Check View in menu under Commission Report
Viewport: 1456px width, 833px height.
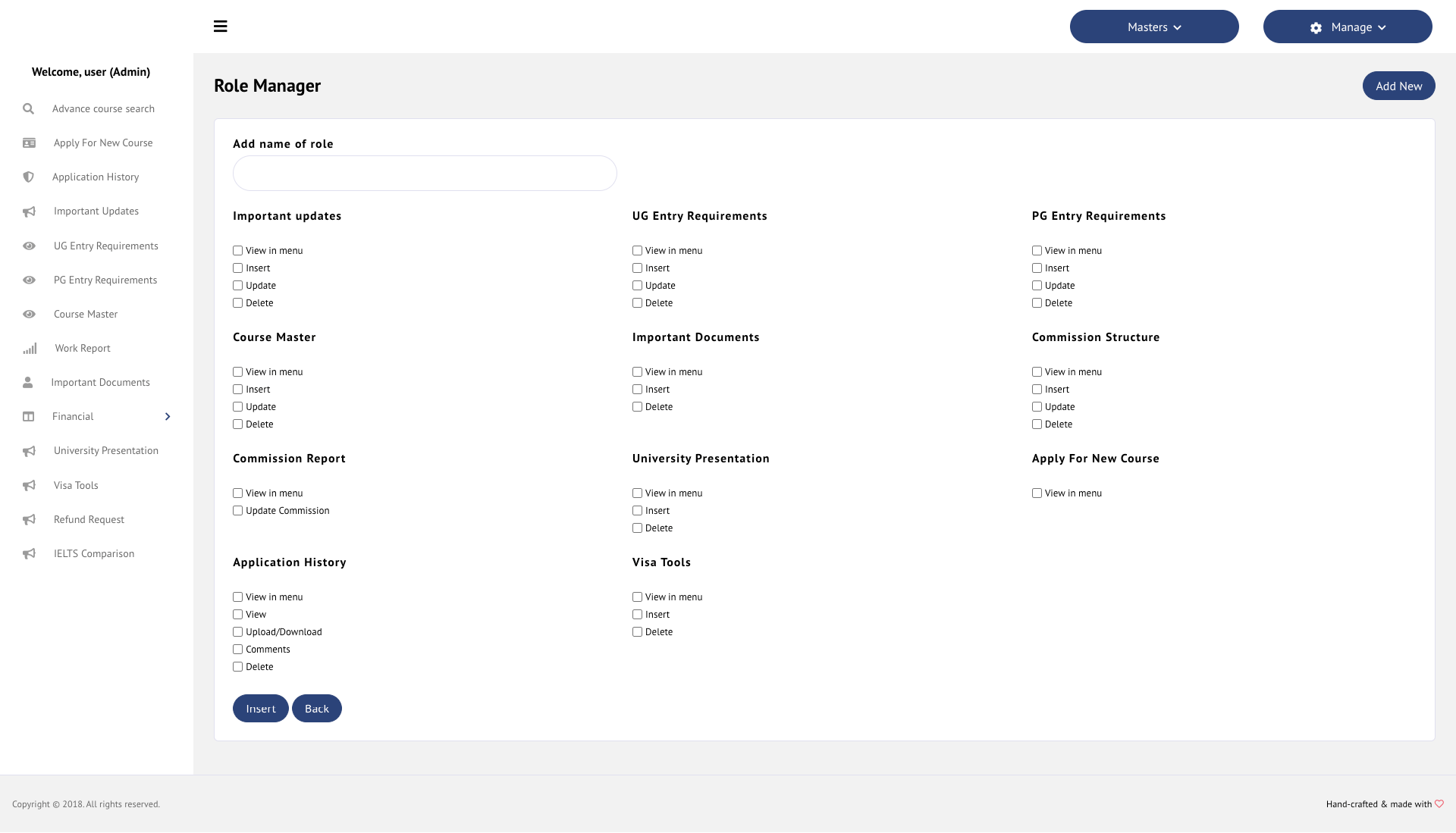(x=237, y=493)
